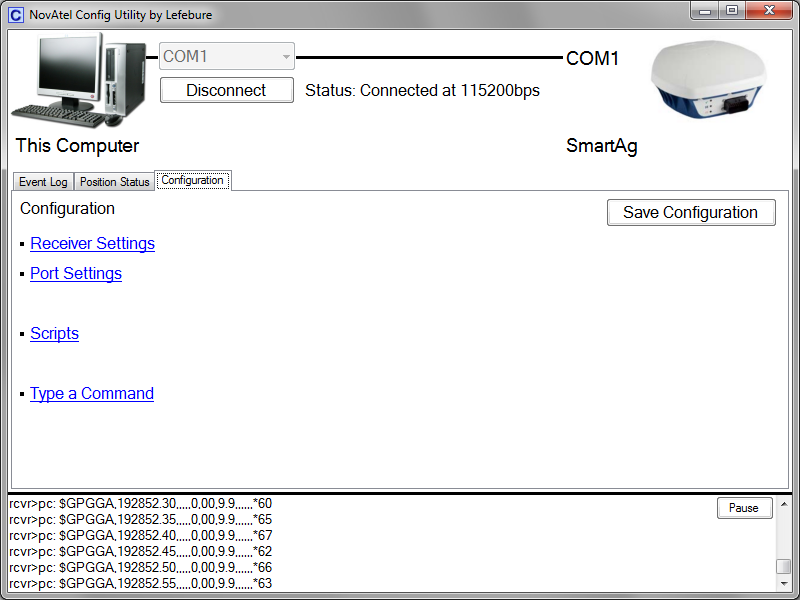Maximize the NovAtel Config Utility window
This screenshot has width=800, height=600.
[x=732, y=12]
